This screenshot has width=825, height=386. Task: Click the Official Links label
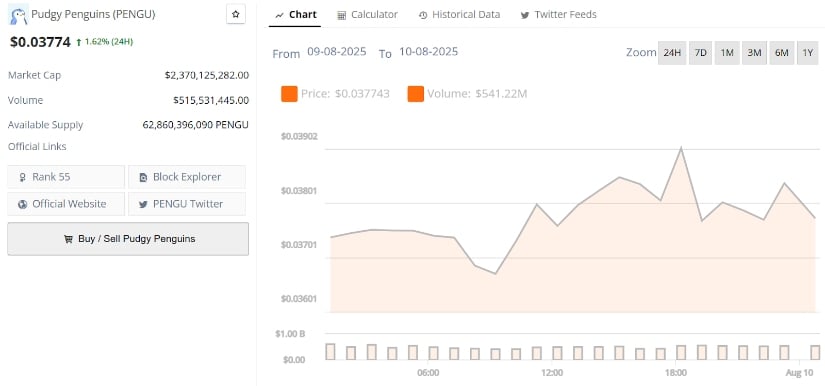click(37, 147)
